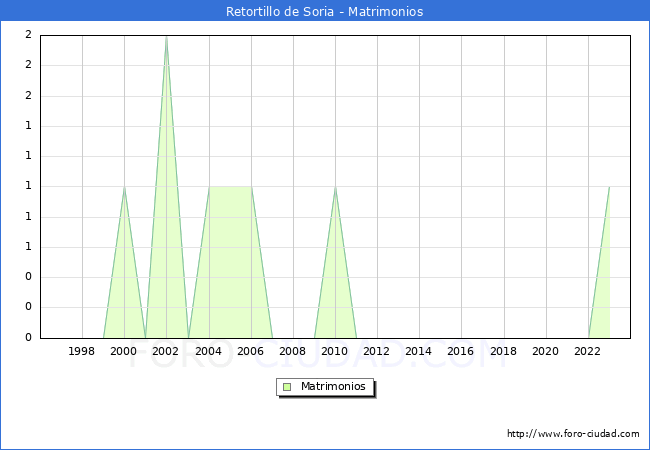Click the flat plateau area between 2004 and 2006
Image resolution: width=650 pixels, height=450 pixels.
point(230,262)
